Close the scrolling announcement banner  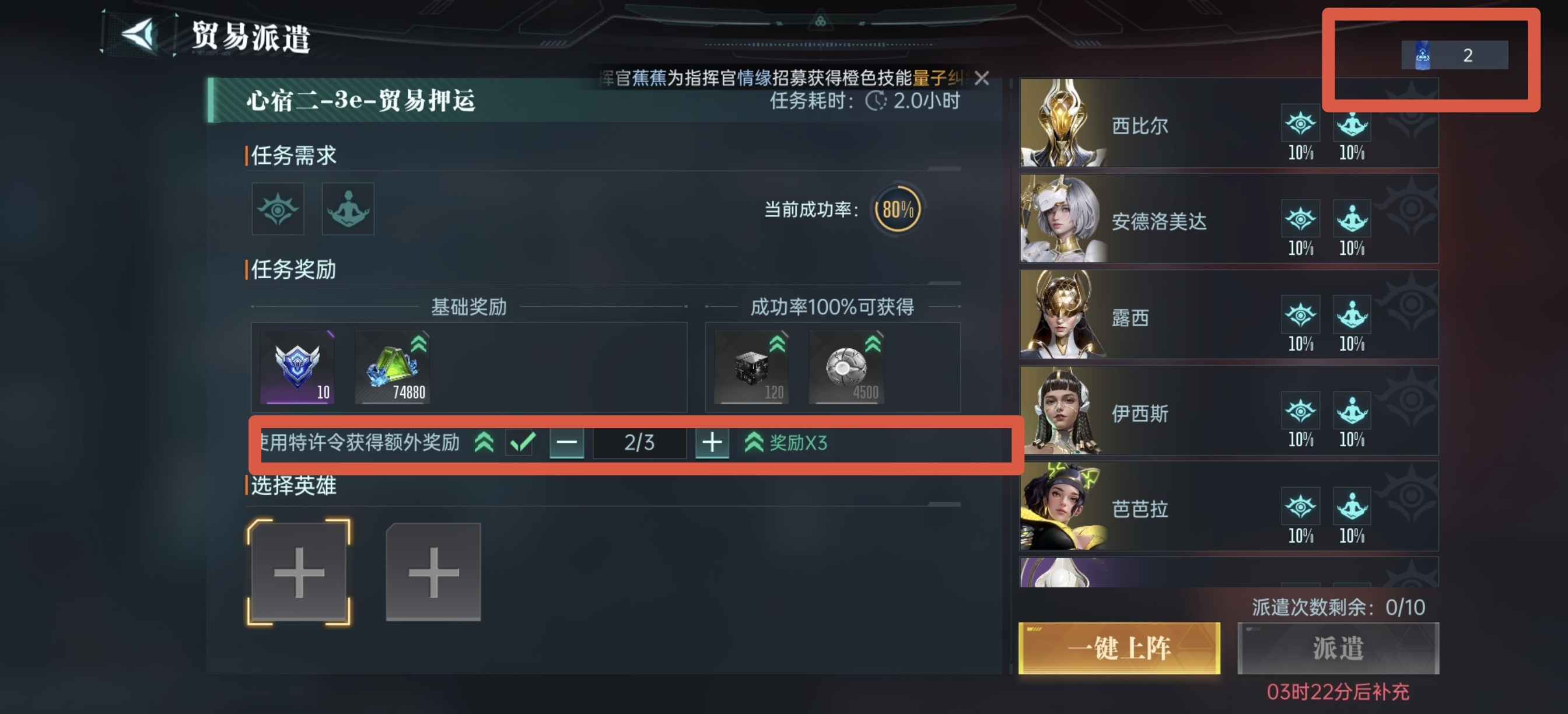pyautogui.click(x=981, y=78)
